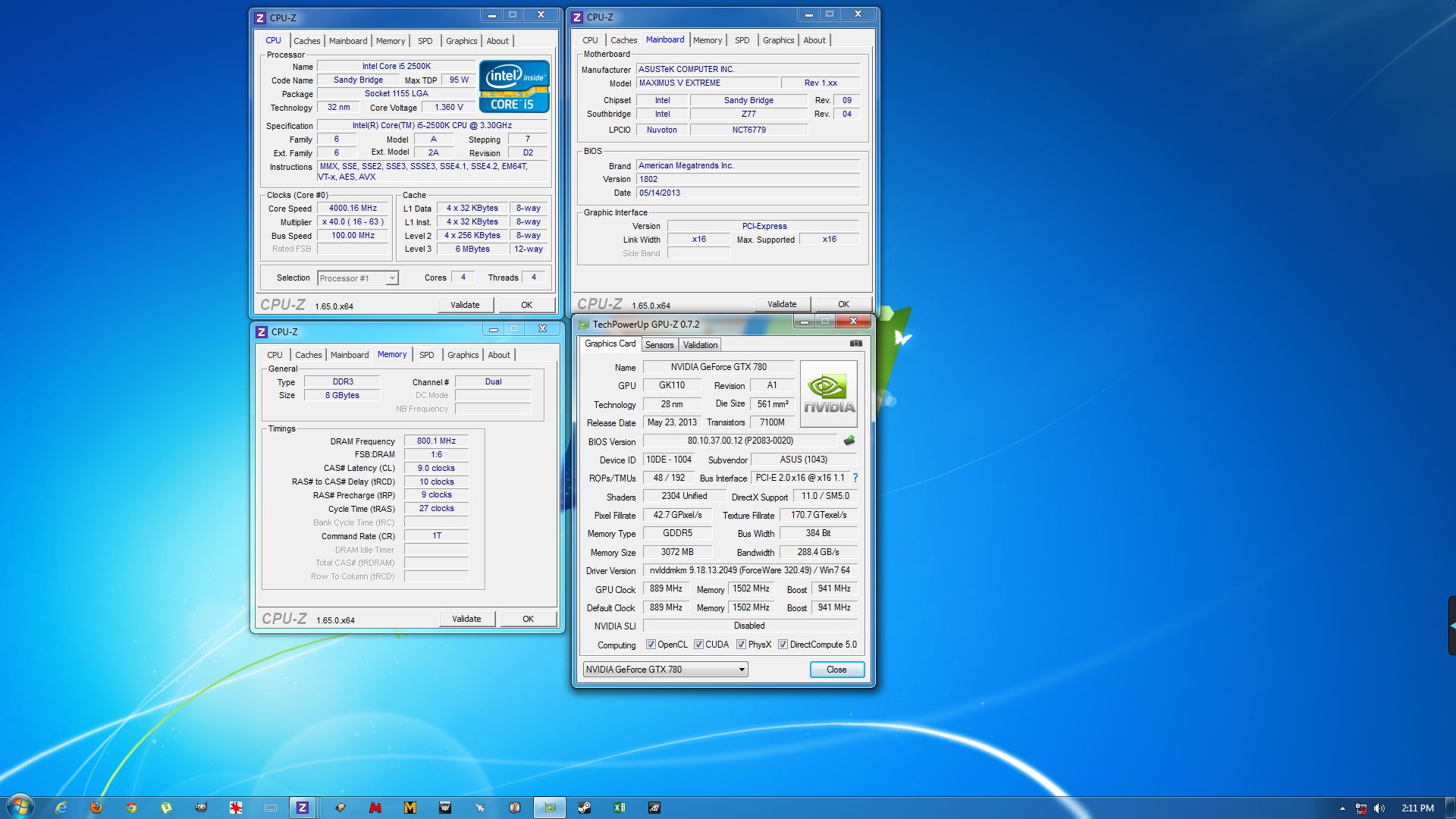Open About tab in top-left CPU-Z window
Screen dimensions: 1456x819
497,41
